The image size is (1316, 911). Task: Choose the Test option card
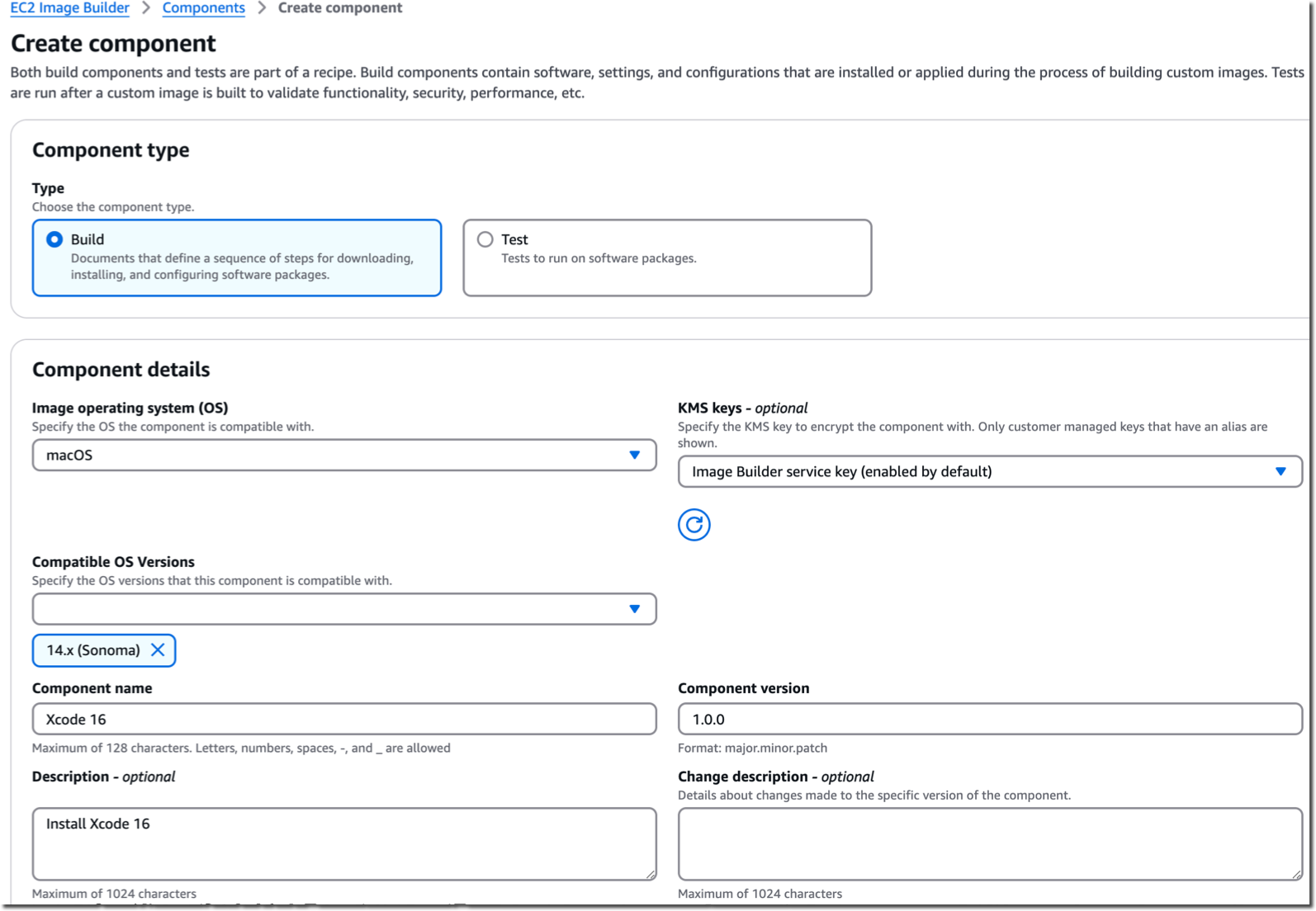point(667,257)
